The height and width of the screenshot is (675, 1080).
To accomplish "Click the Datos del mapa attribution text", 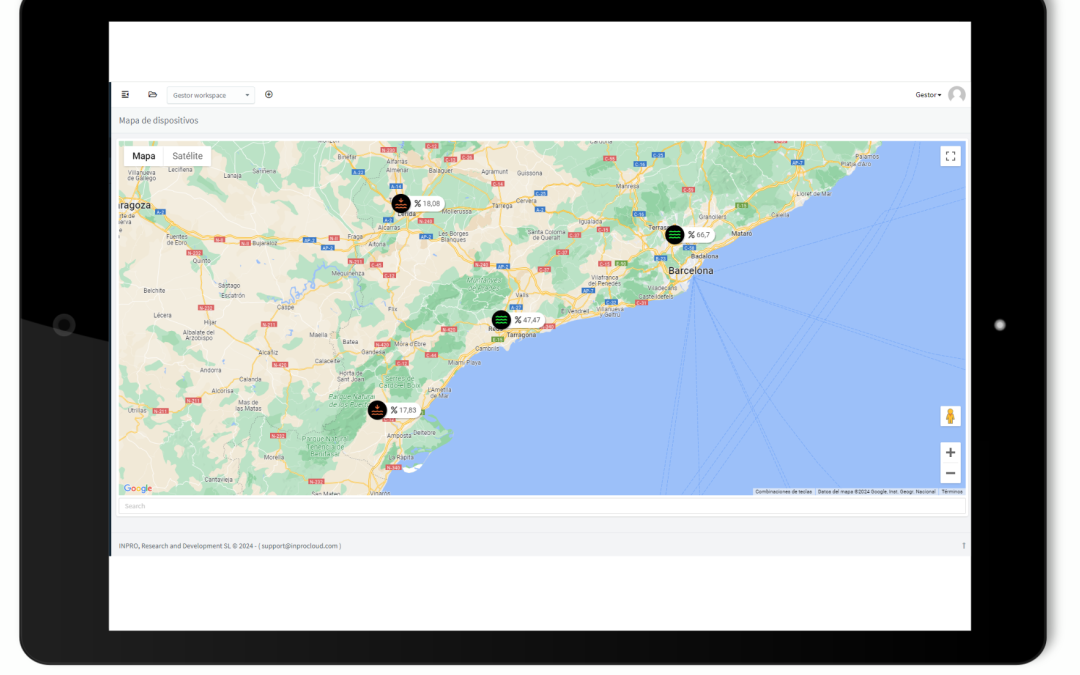I will (876, 492).
